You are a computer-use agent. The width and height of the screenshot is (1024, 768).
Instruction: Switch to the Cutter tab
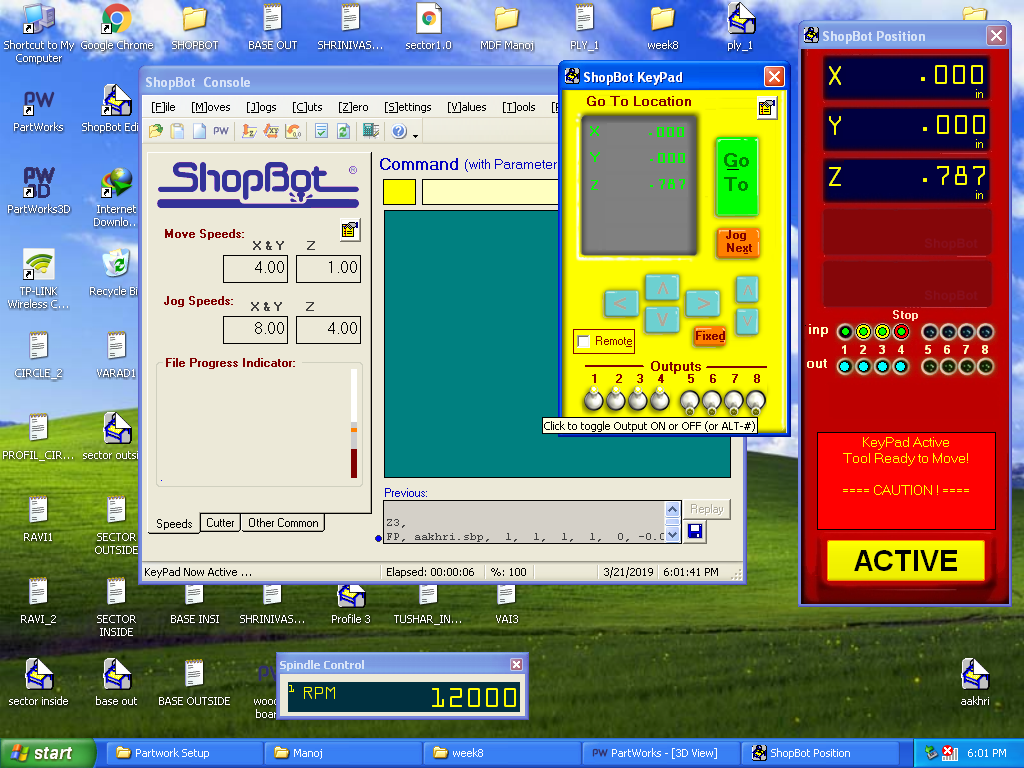220,523
